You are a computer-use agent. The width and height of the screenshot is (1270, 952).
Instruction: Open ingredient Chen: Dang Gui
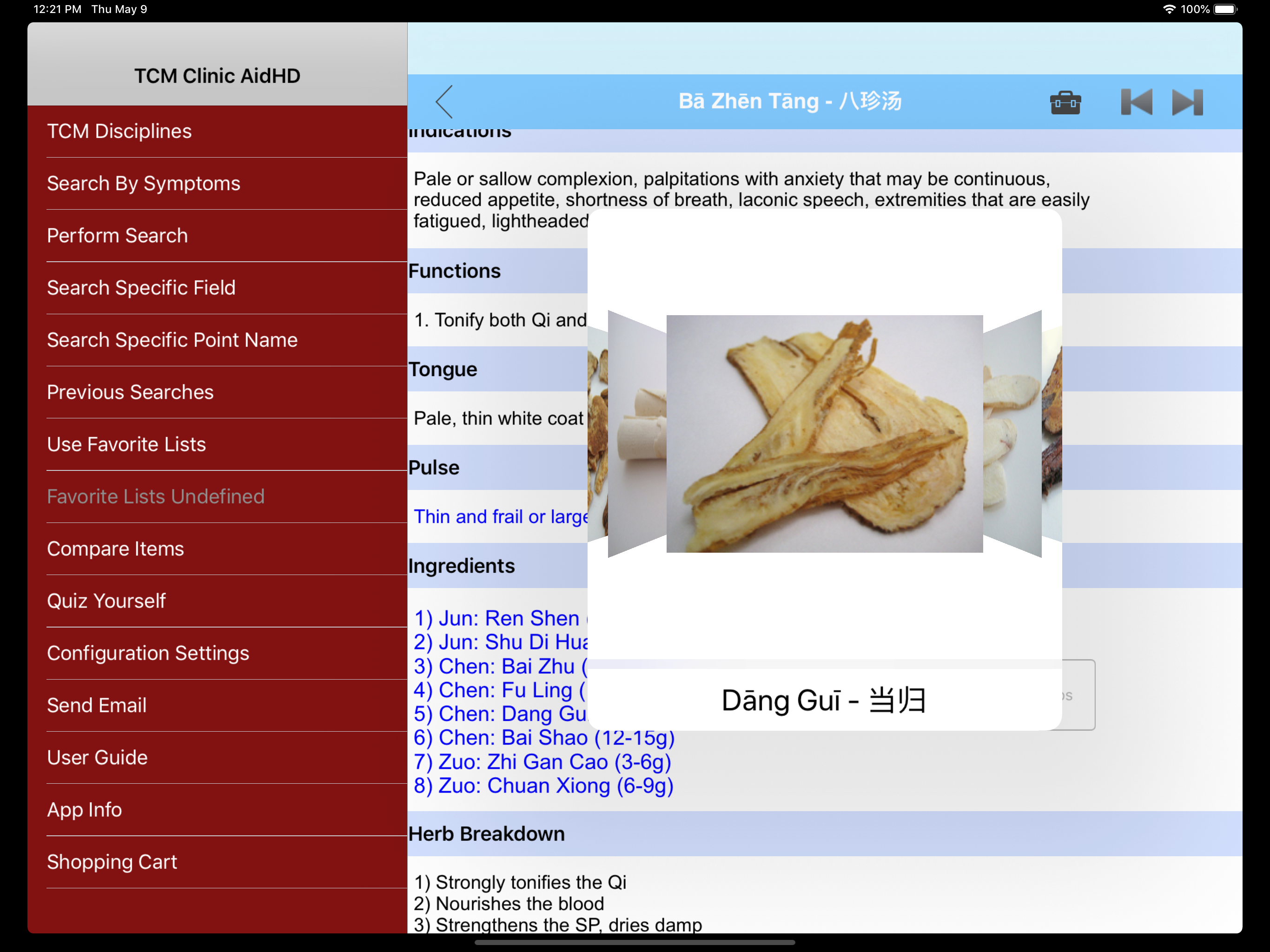501,714
